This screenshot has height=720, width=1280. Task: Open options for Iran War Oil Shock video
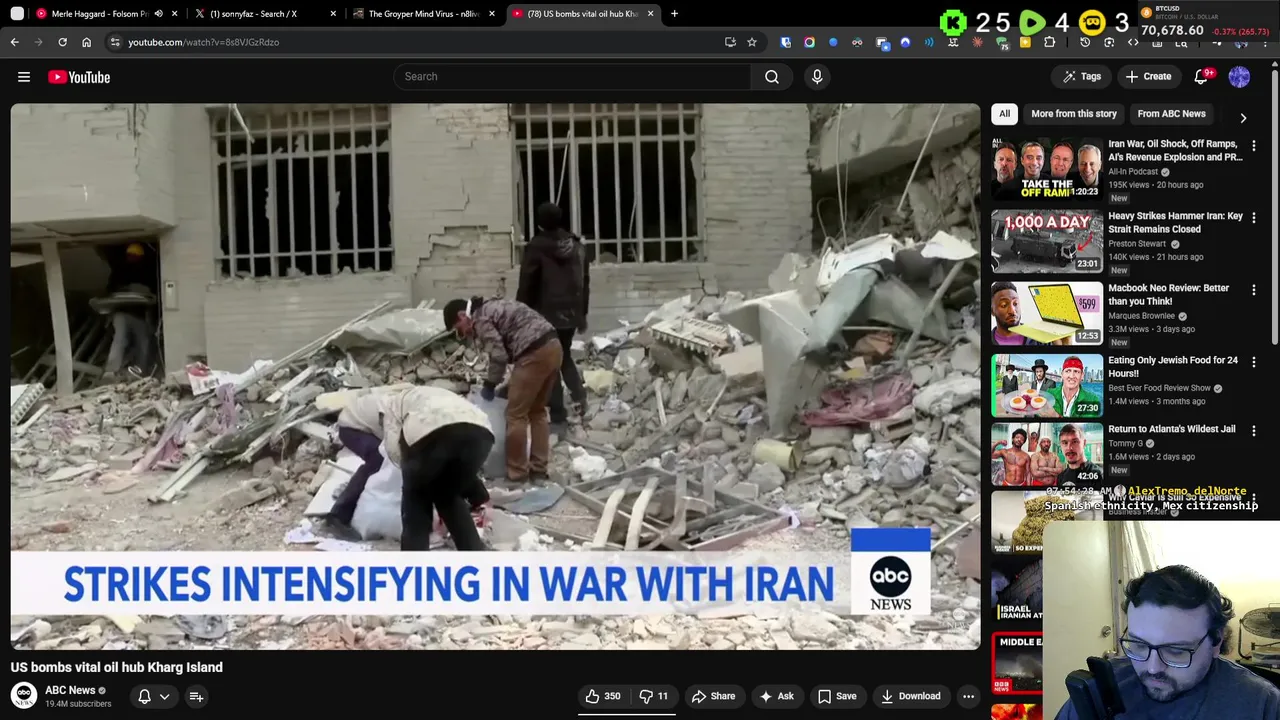[1254, 146]
